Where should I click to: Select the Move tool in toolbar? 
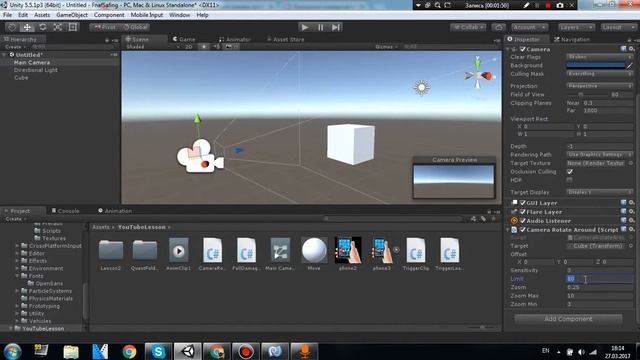click(x=27, y=27)
